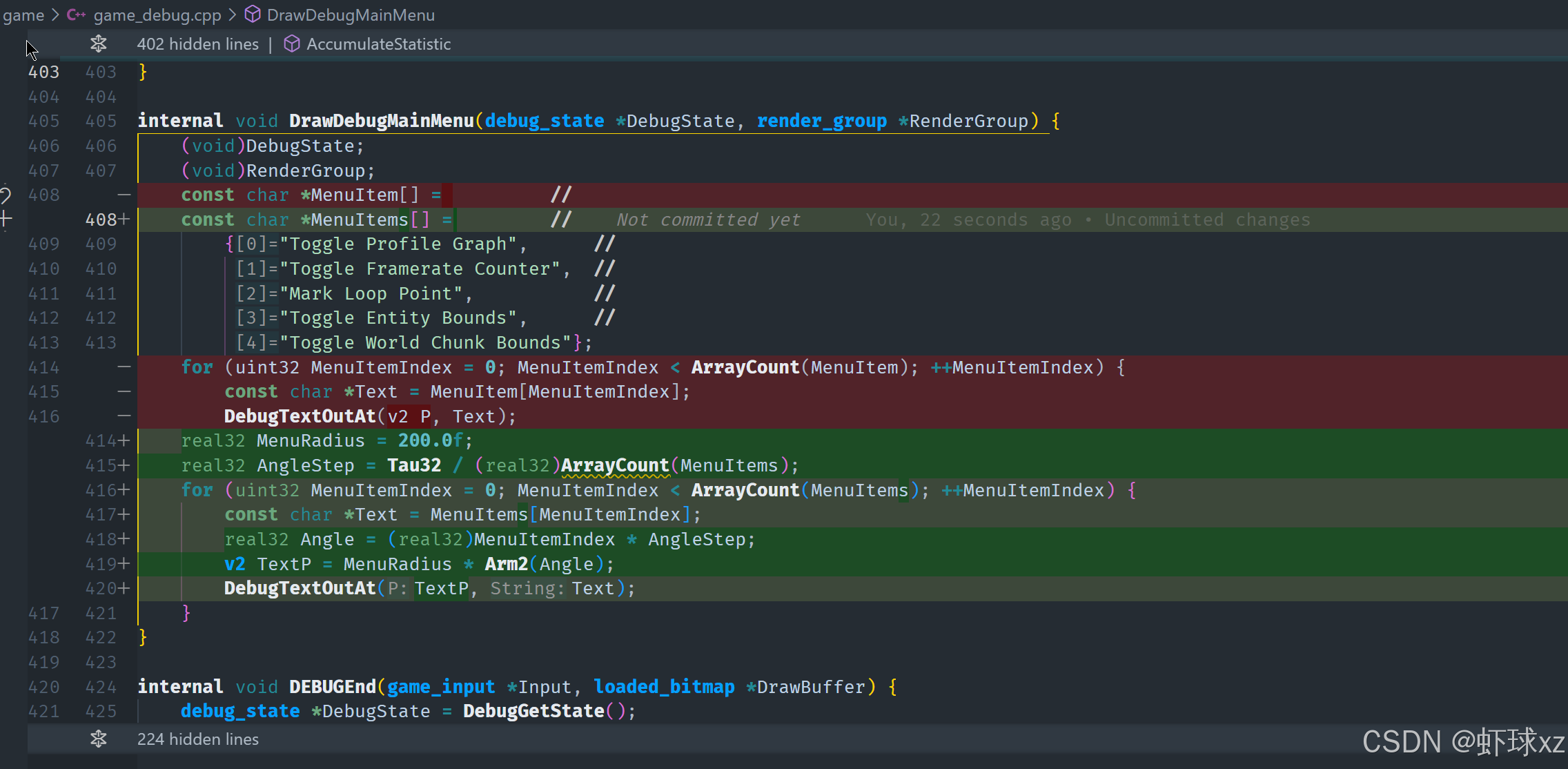This screenshot has height=769, width=1568.
Task: Click the C++ file icon in breadcrumb
Action: [77, 14]
